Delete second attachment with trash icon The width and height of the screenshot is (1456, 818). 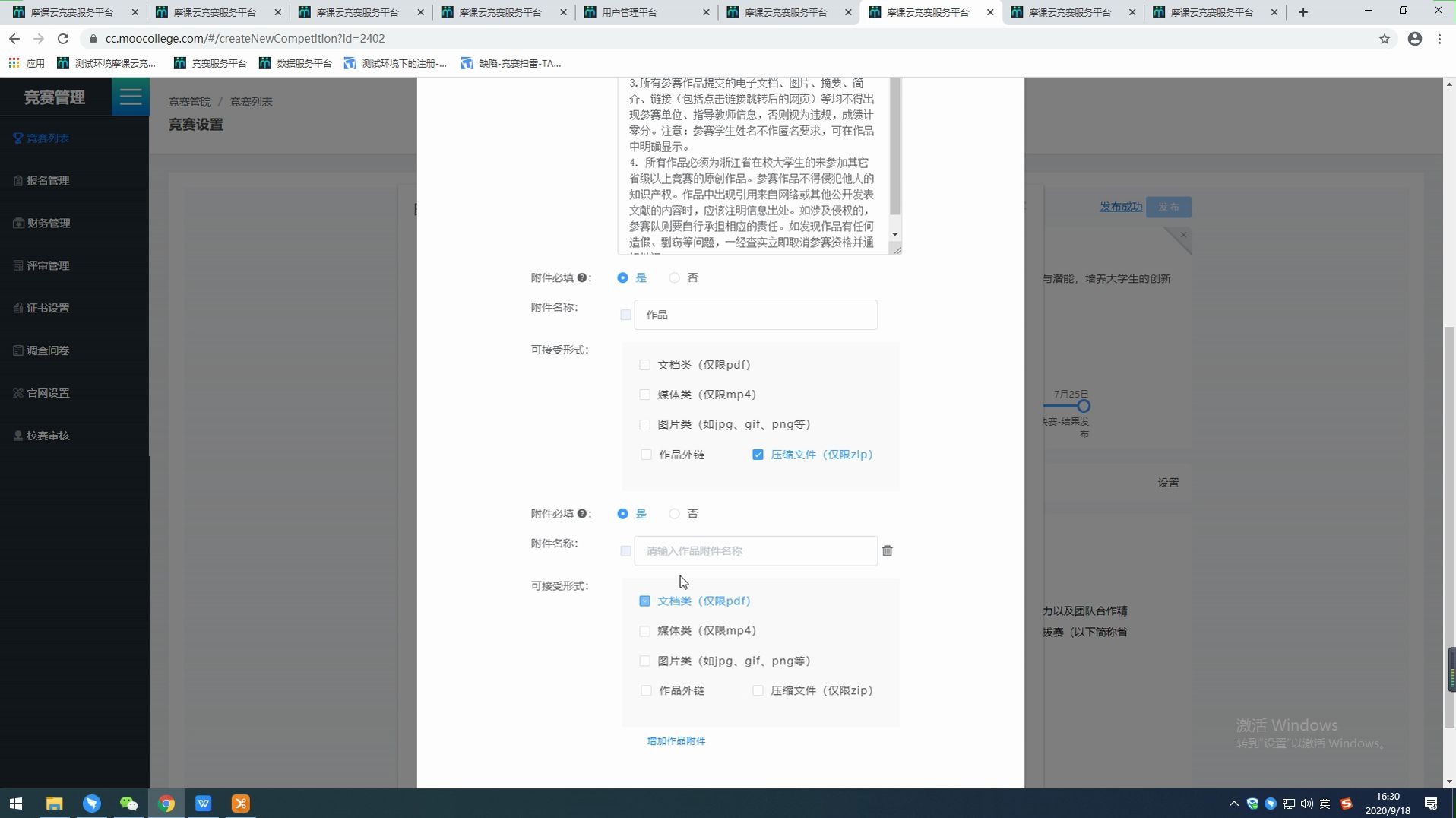[x=887, y=551]
